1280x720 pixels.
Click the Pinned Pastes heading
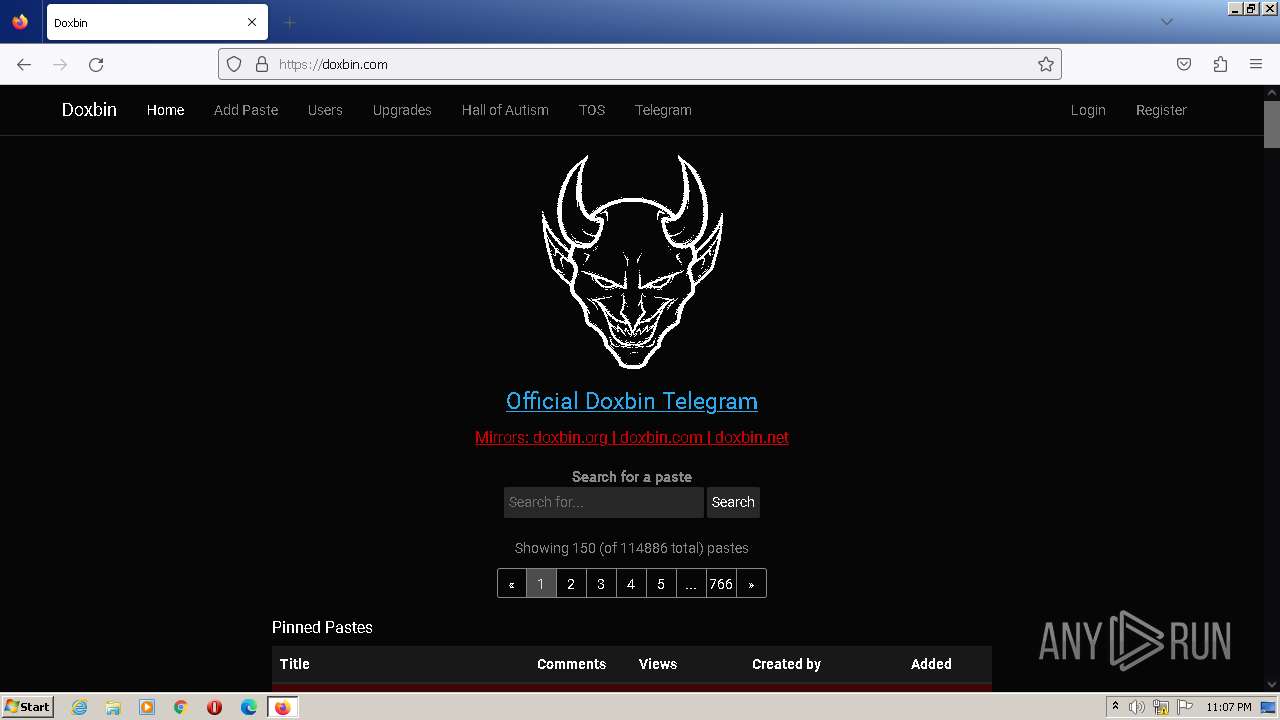coord(322,627)
